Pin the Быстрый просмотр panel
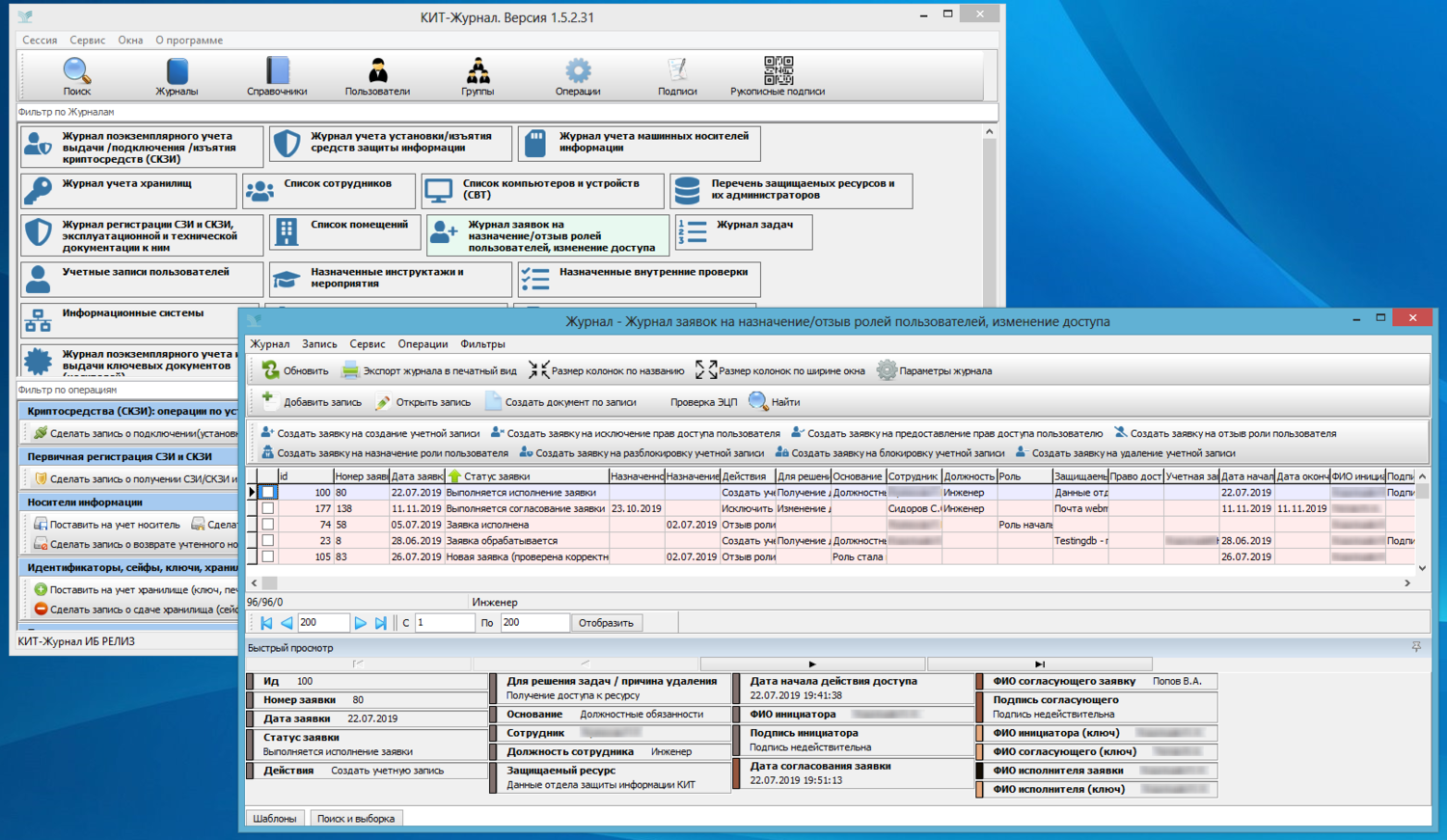 (x=1416, y=648)
